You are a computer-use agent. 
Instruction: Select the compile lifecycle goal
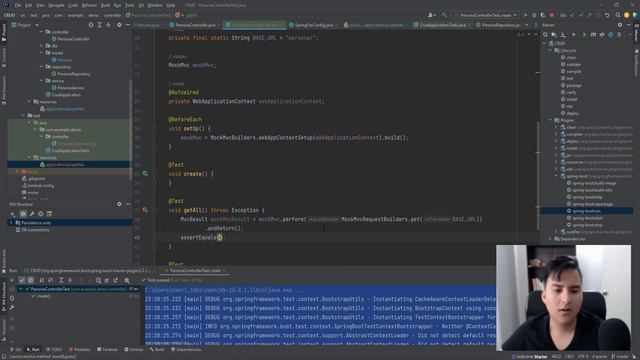[571, 71]
